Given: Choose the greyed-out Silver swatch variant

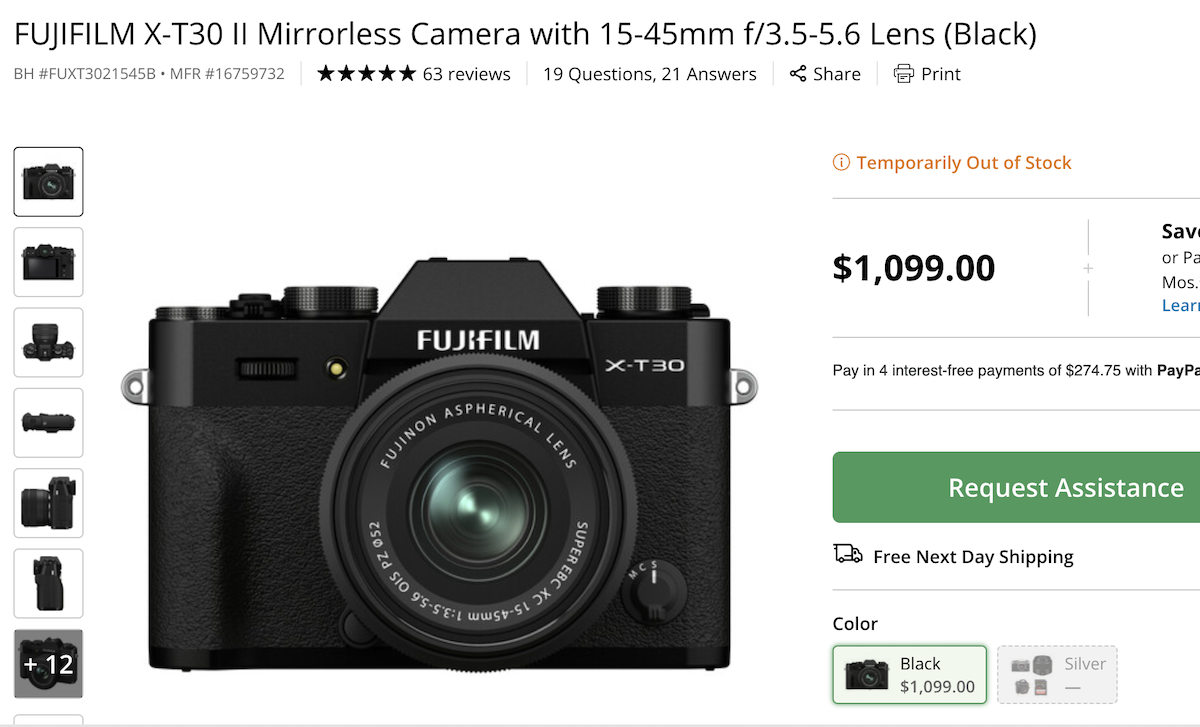Looking at the screenshot, I should point(1056,674).
